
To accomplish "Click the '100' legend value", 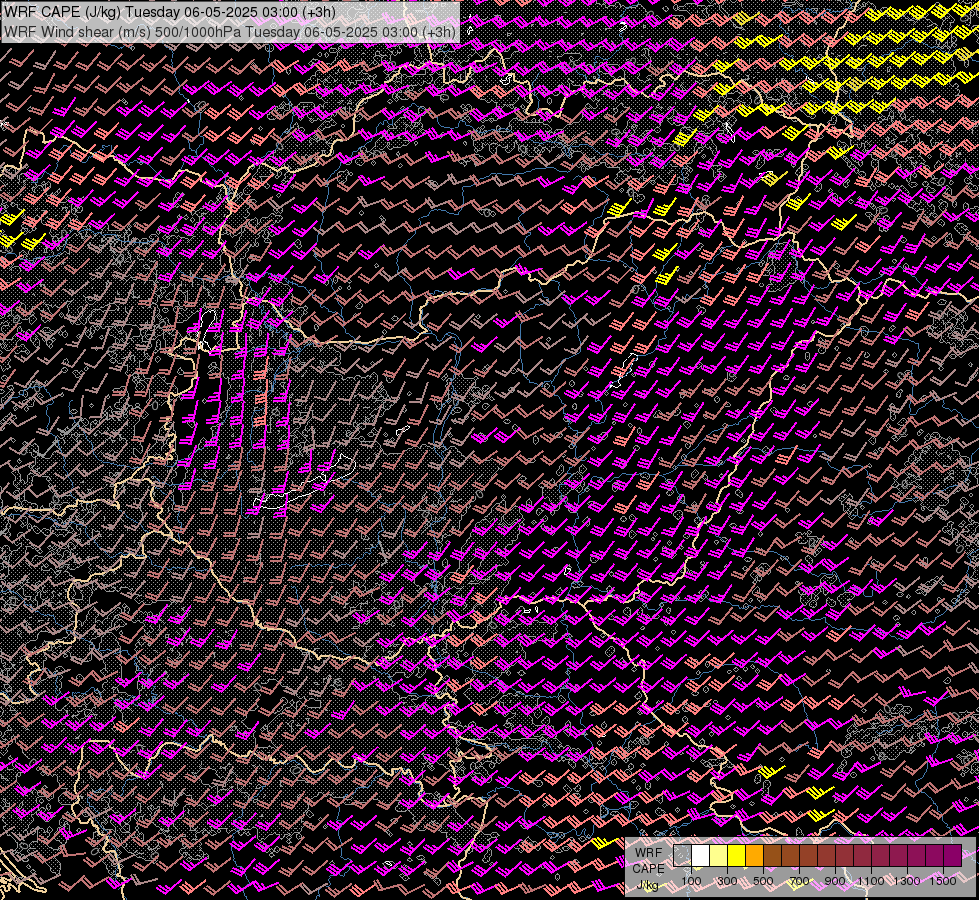I will [691, 881].
